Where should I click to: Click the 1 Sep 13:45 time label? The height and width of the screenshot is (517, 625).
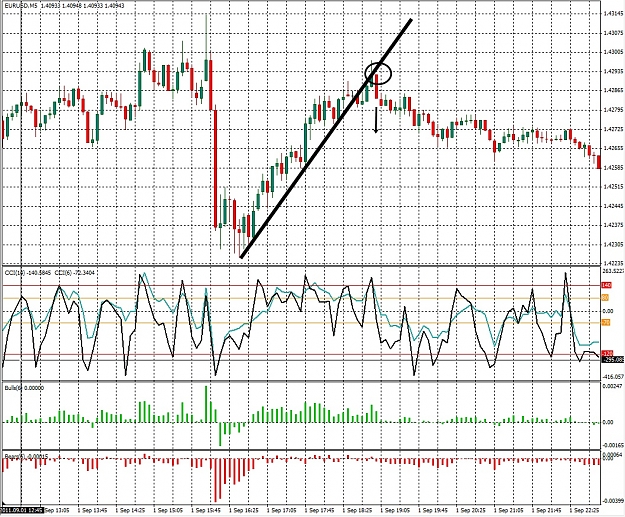click(92, 510)
